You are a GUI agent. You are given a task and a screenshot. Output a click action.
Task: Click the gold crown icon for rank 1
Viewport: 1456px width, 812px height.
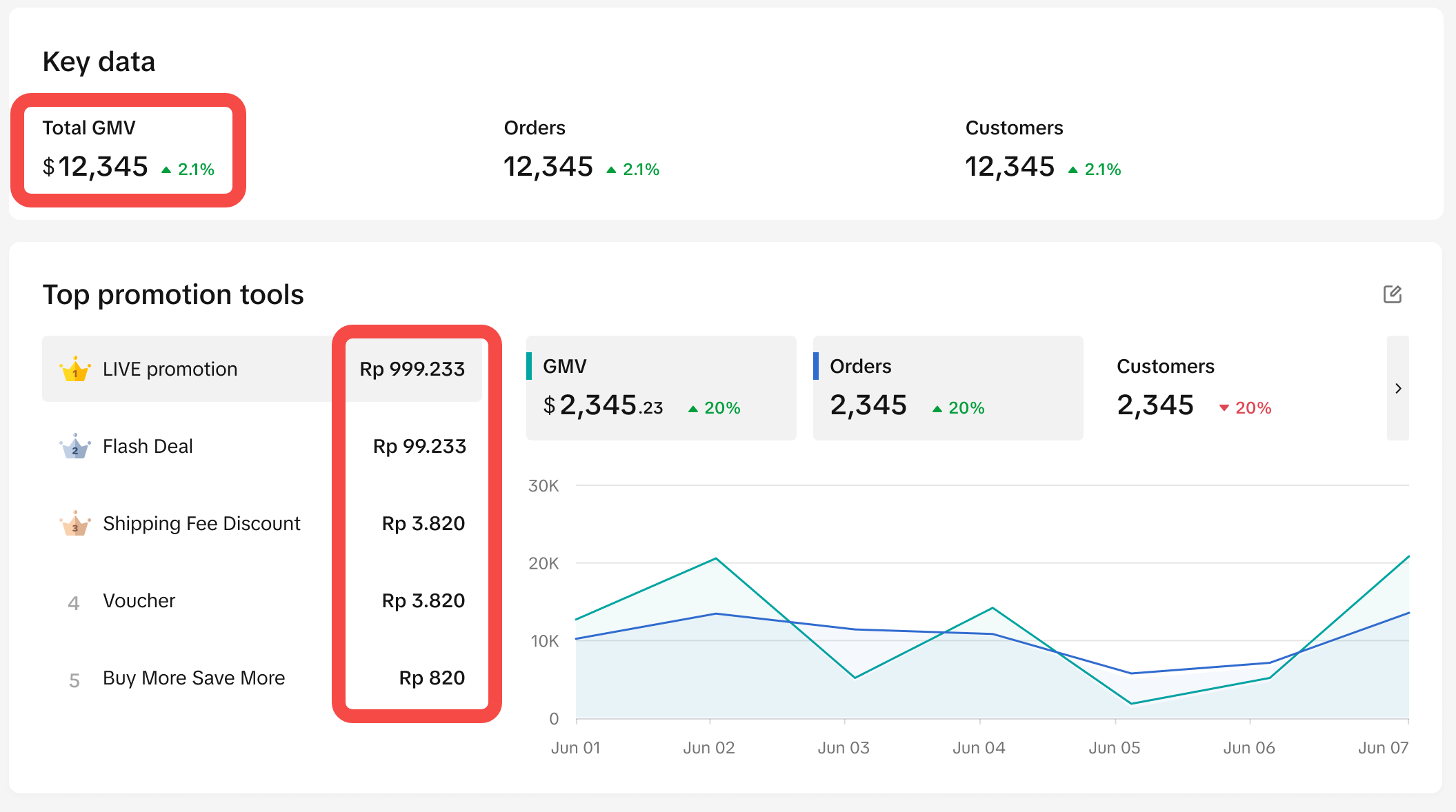tap(75, 369)
